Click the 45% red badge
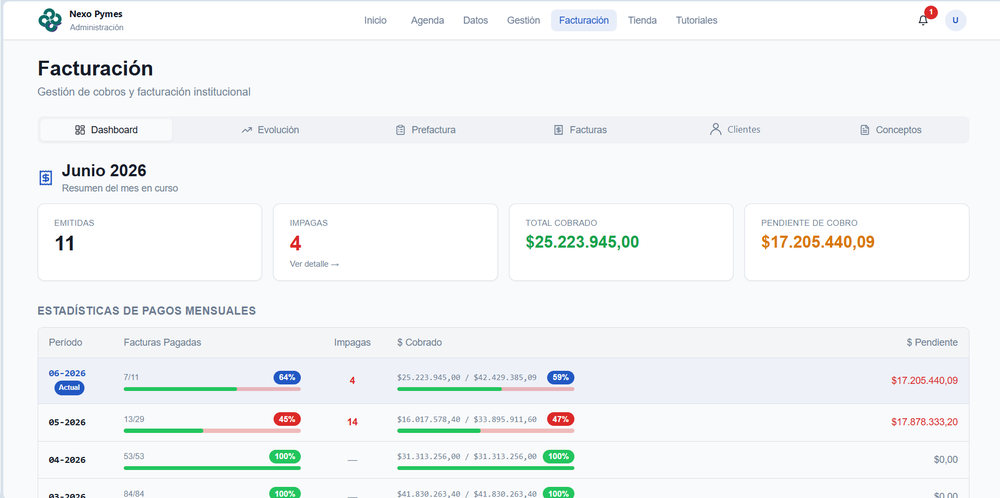The width and height of the screenshot is (1000, 498). tap(287, 420)
